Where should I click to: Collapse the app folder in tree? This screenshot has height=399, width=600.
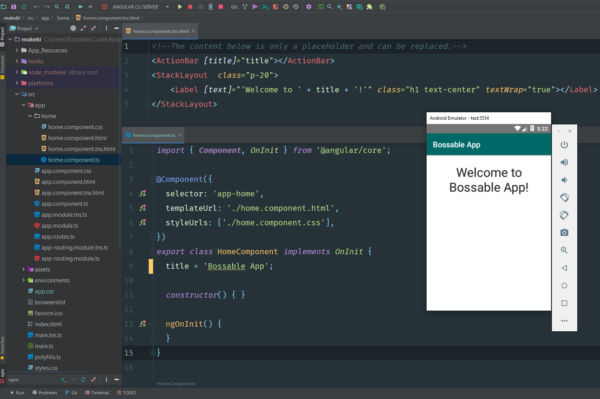[23, 105]
